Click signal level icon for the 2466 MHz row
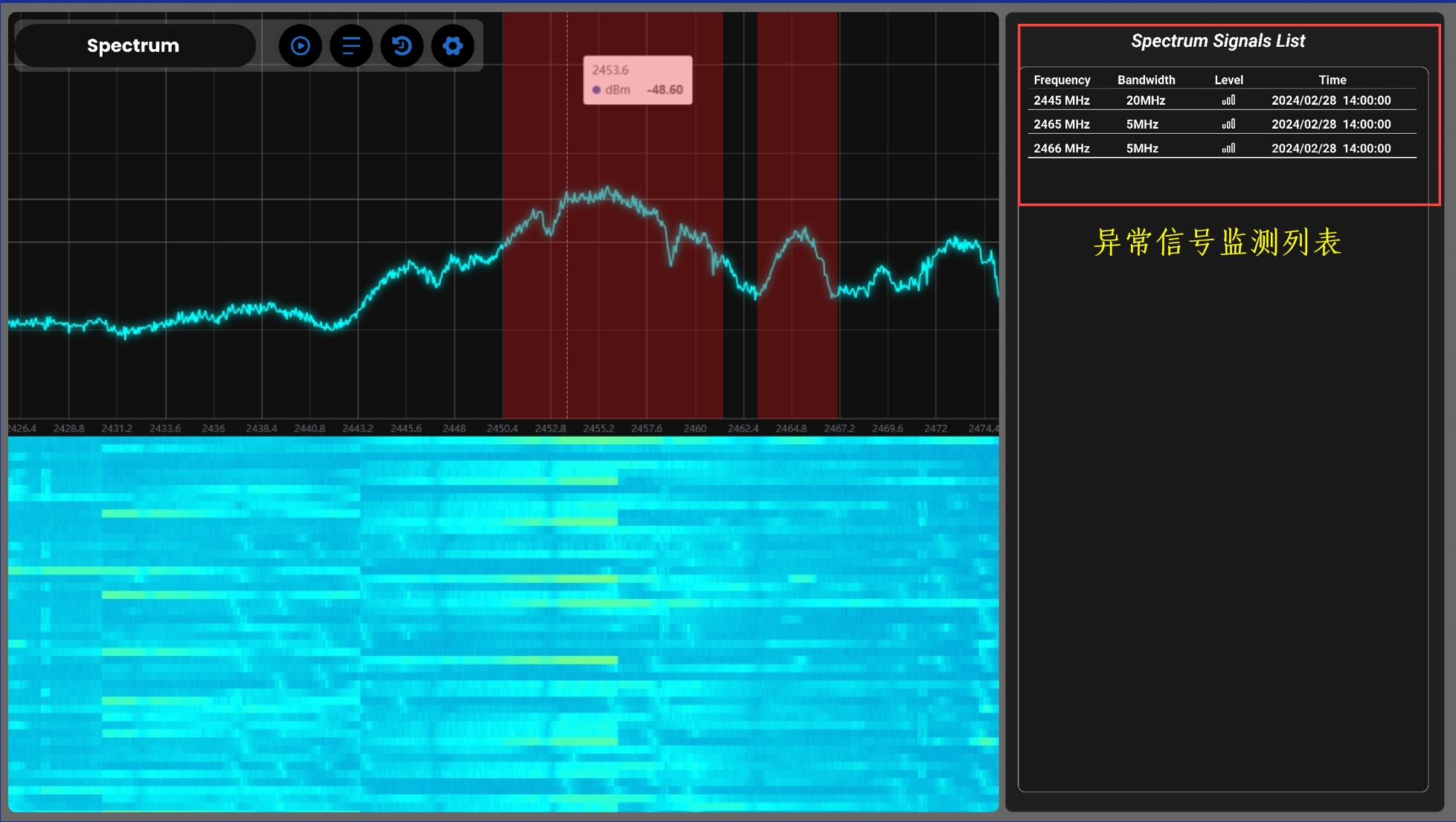The height and width of the screenshot is (822, 1456). (1228, 148)
